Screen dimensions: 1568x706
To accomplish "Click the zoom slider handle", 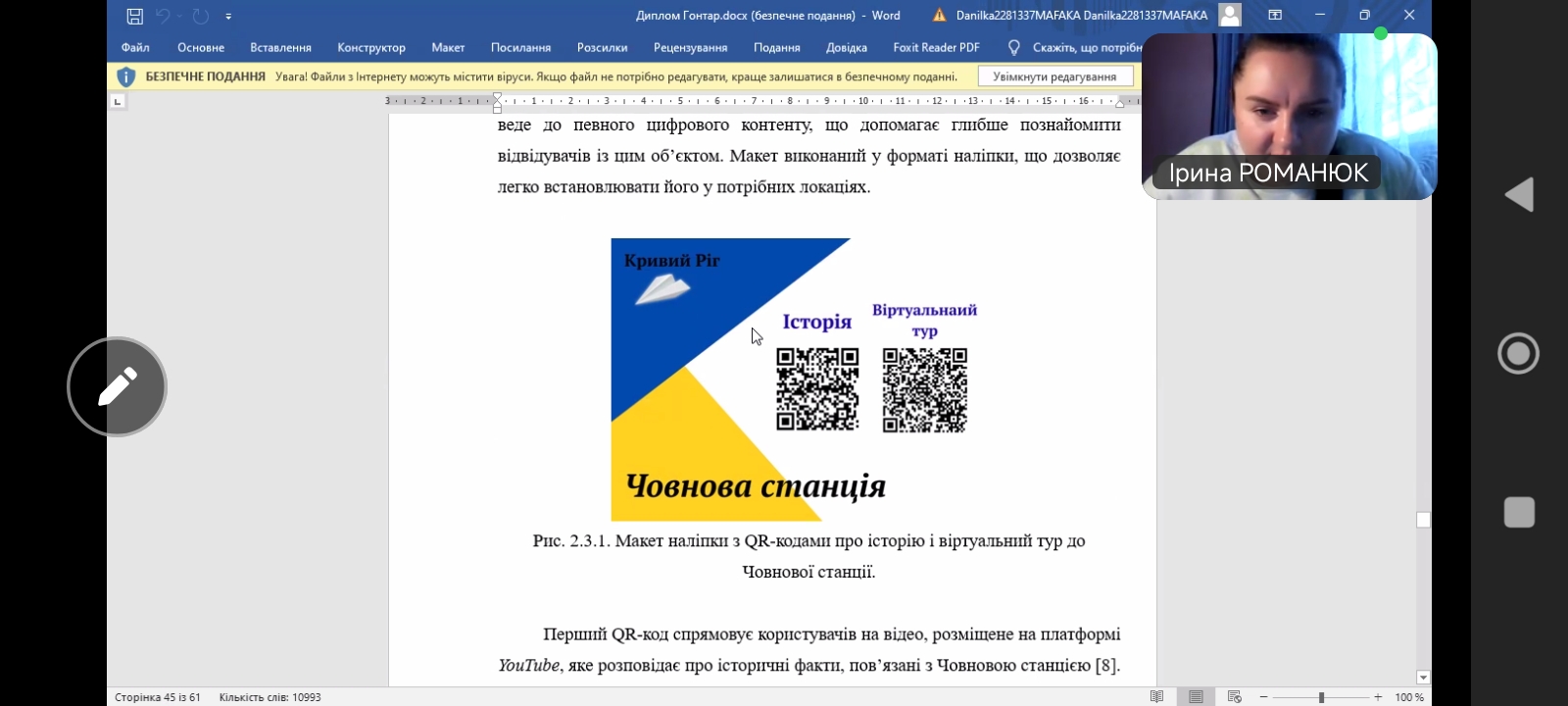I will coord(1321,697).
